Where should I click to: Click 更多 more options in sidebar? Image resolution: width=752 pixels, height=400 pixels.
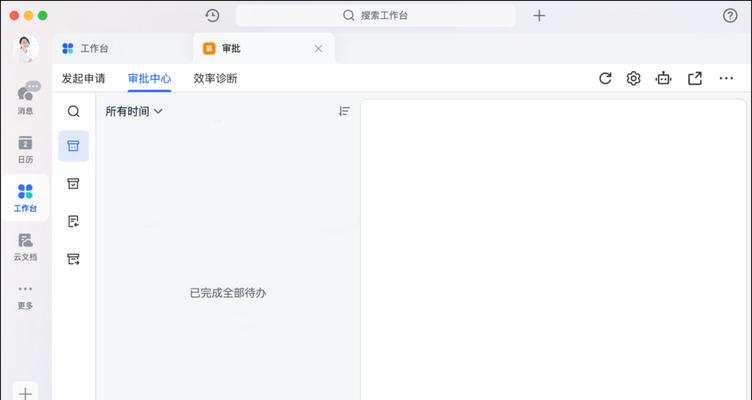point(25,297)
